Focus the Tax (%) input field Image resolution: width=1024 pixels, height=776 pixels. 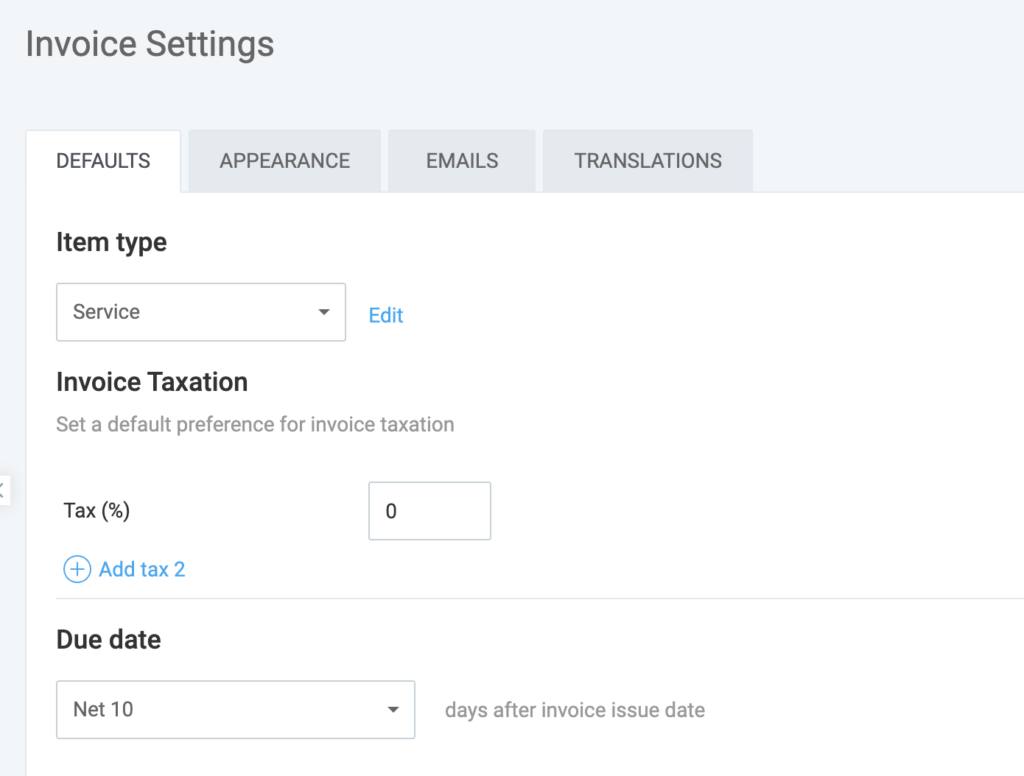[x=429, y=511]
